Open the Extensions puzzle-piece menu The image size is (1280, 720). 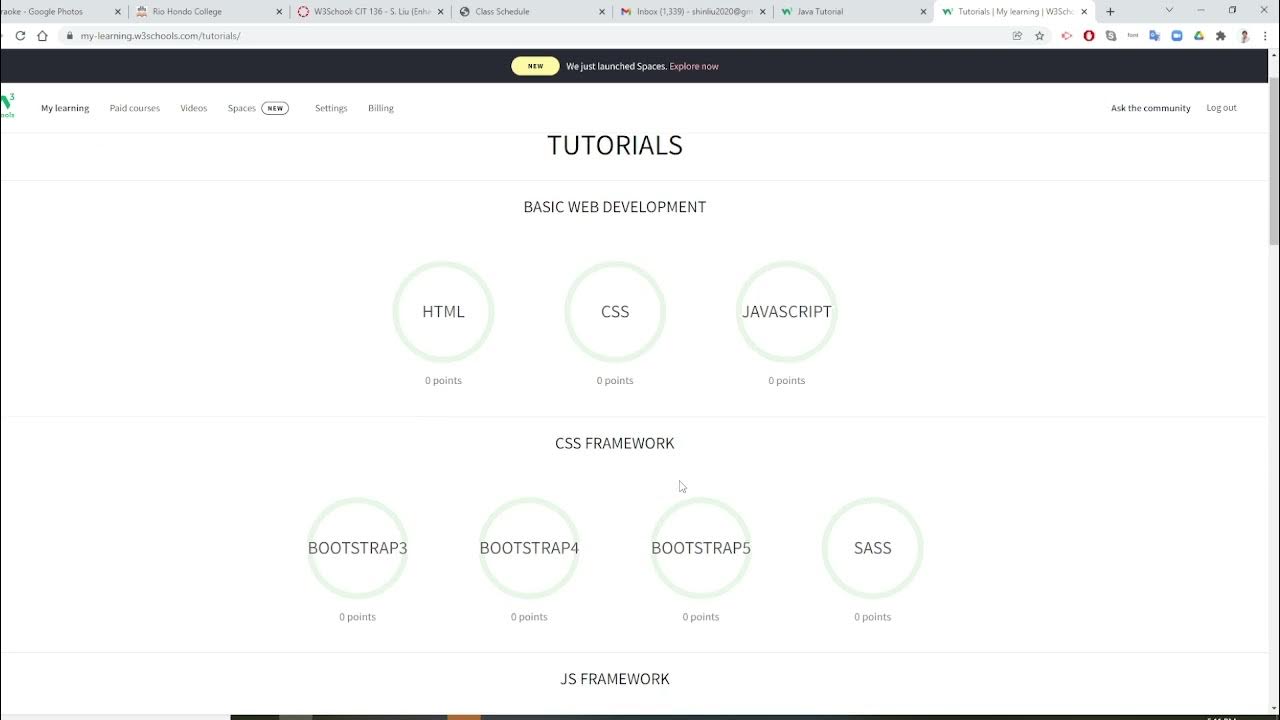[x=1220, y=35]
